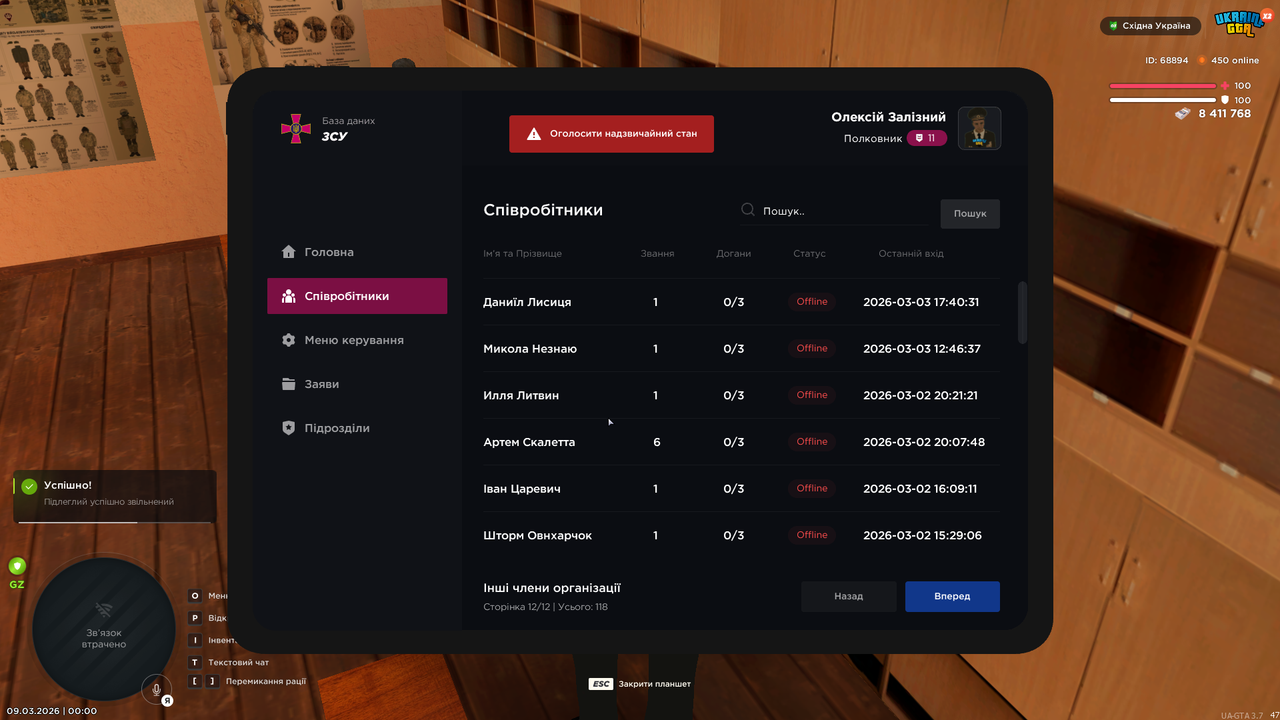Click the Догани column header
This screenshot has height=720, width=1280.
(734, 254)
